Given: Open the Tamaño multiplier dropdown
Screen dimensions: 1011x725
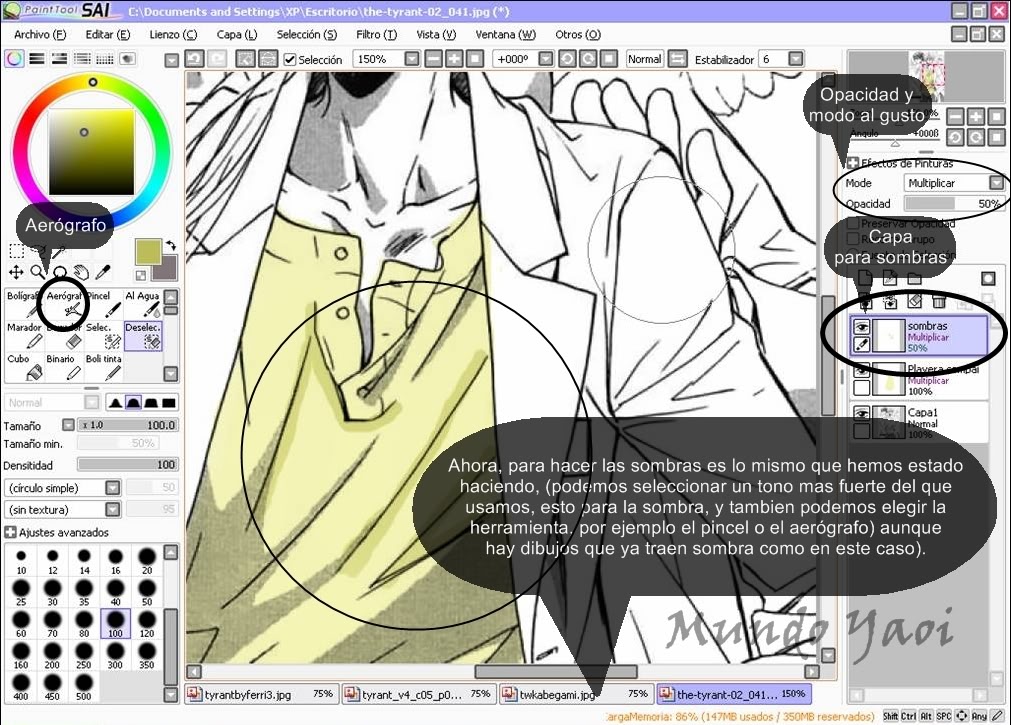Looking at the screenshot, I should click(x=68, y=425).
